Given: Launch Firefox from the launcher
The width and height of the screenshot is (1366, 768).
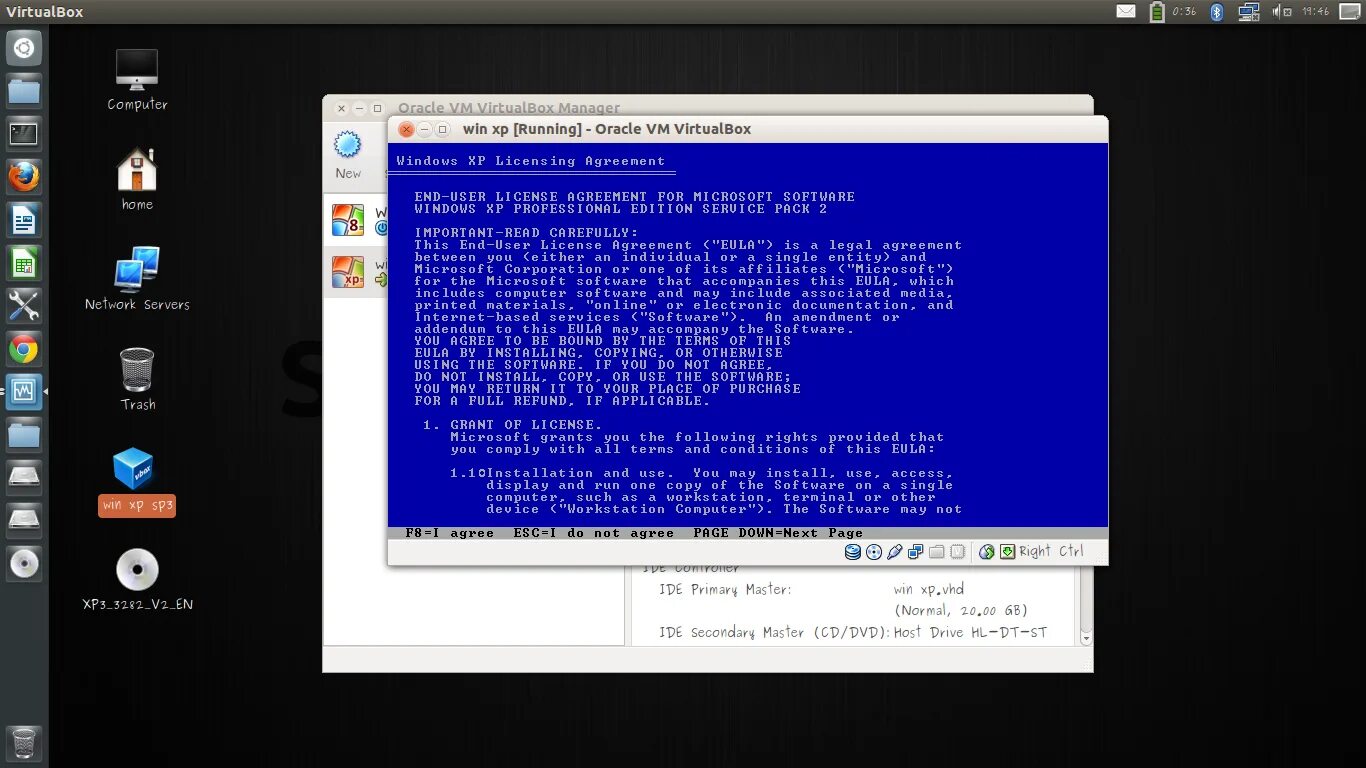Looking at the screenshot, I should click(x=24, y=177).
